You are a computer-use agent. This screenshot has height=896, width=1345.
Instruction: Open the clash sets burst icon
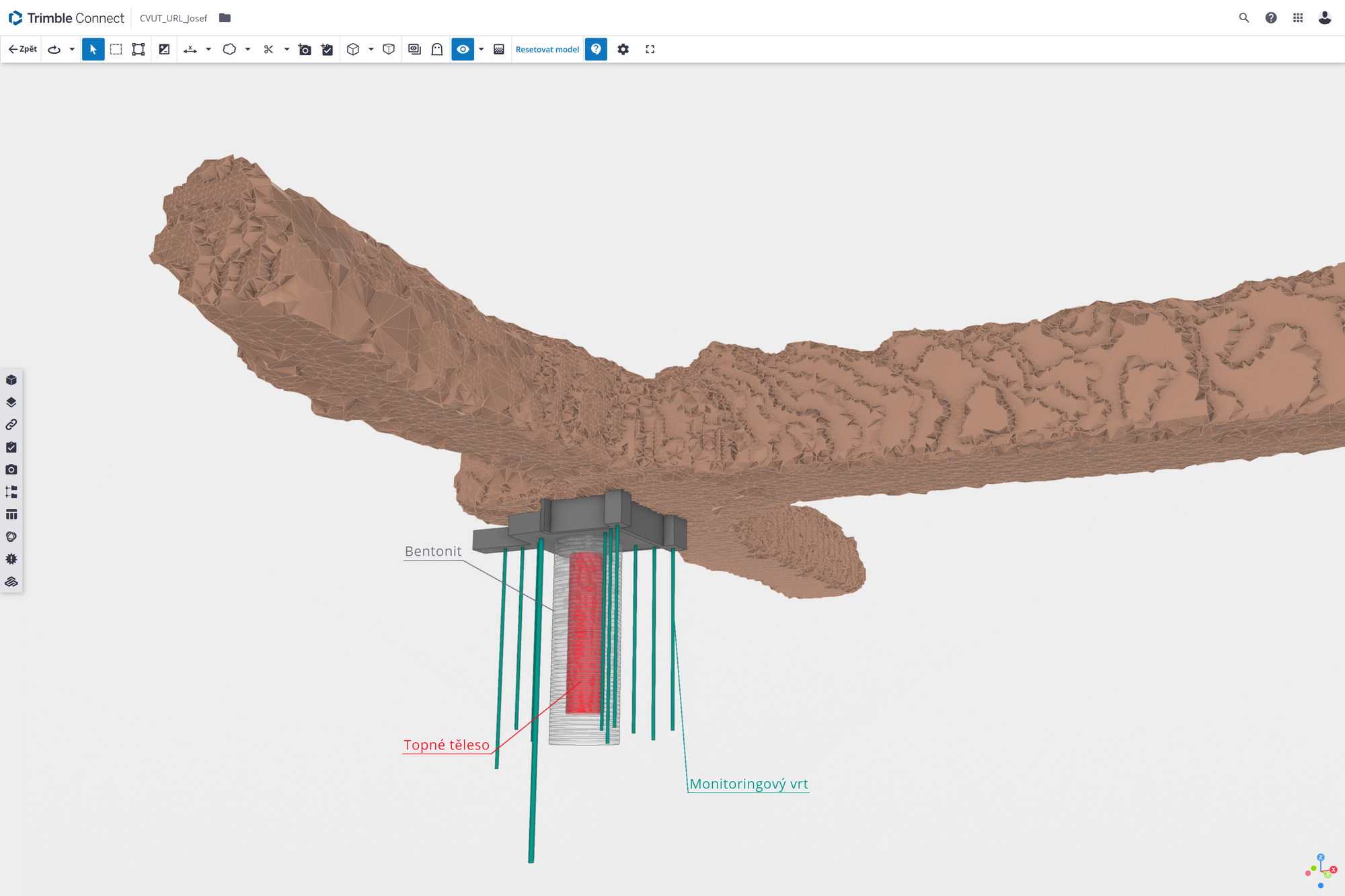(x=11, y=559)
